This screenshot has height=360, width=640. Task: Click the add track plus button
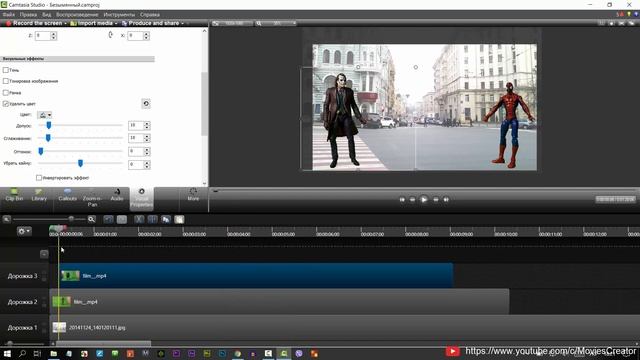[x=44, y=254]
